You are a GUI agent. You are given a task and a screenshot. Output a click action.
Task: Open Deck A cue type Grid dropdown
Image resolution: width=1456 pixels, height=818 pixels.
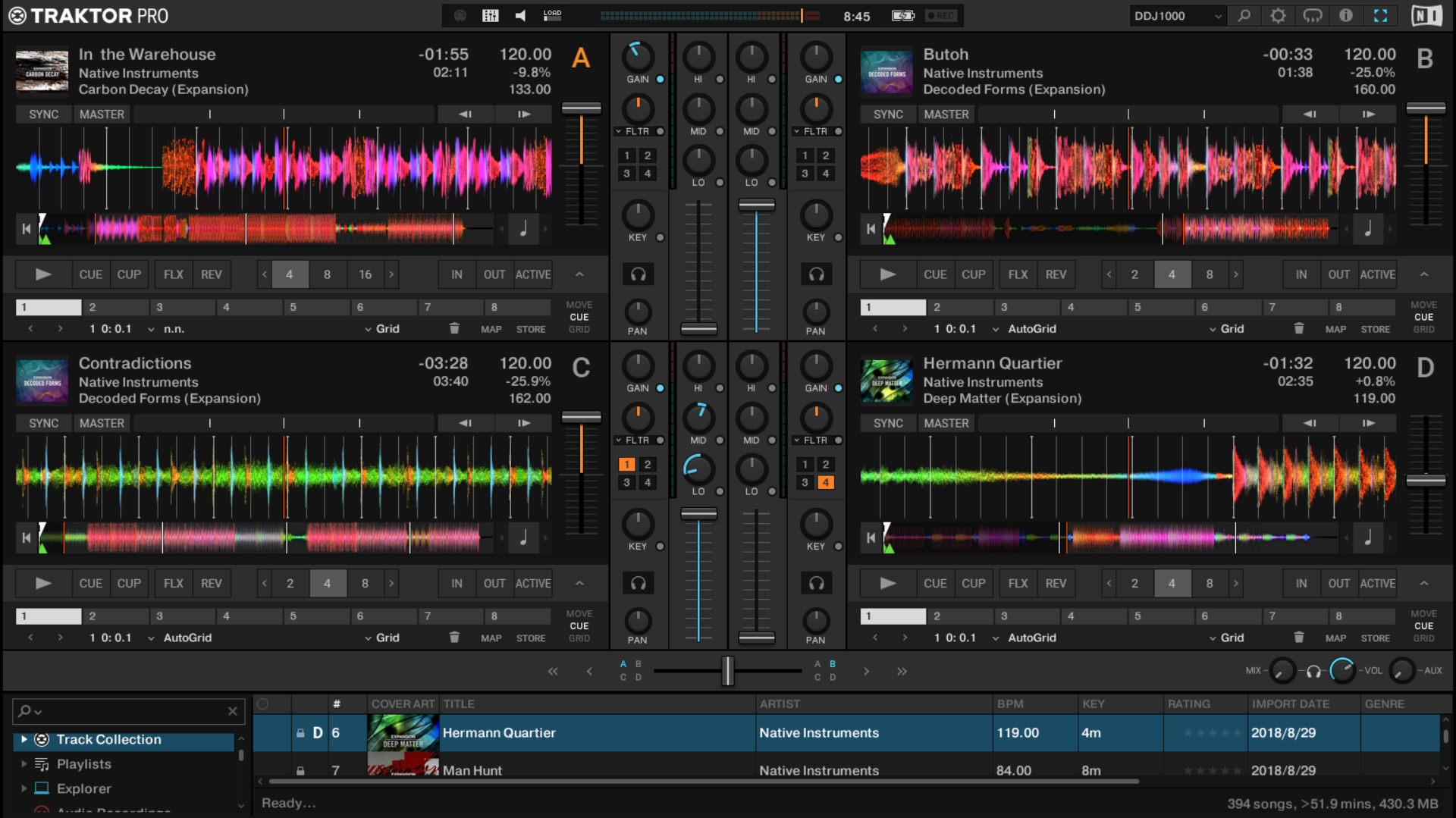point(382,329)
